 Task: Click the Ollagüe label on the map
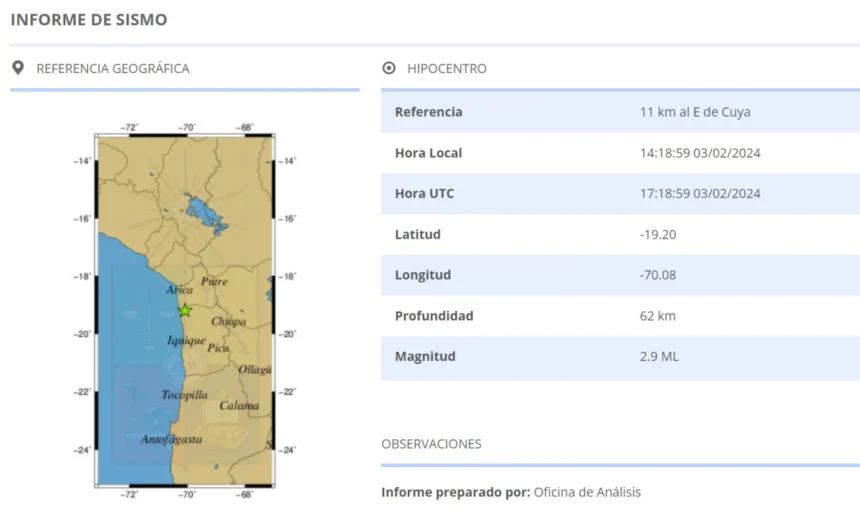point(254,370)
